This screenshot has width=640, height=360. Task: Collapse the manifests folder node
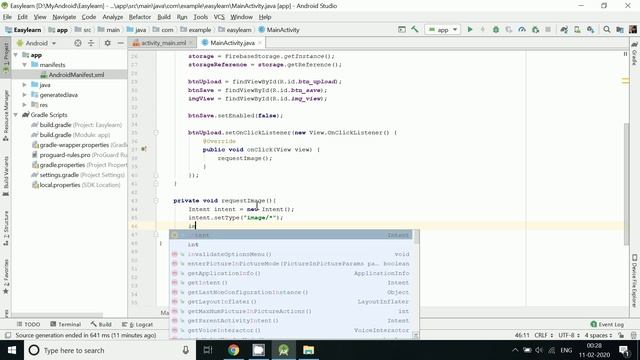click(24, 64)
